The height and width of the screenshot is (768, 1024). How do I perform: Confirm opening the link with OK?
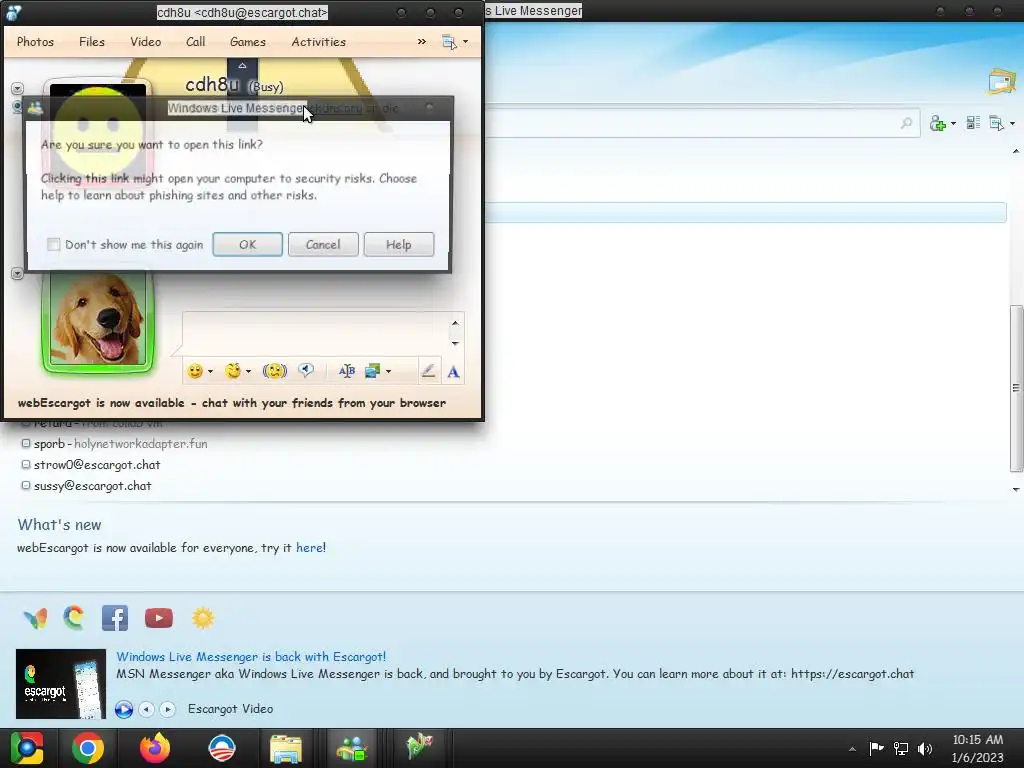248,244
